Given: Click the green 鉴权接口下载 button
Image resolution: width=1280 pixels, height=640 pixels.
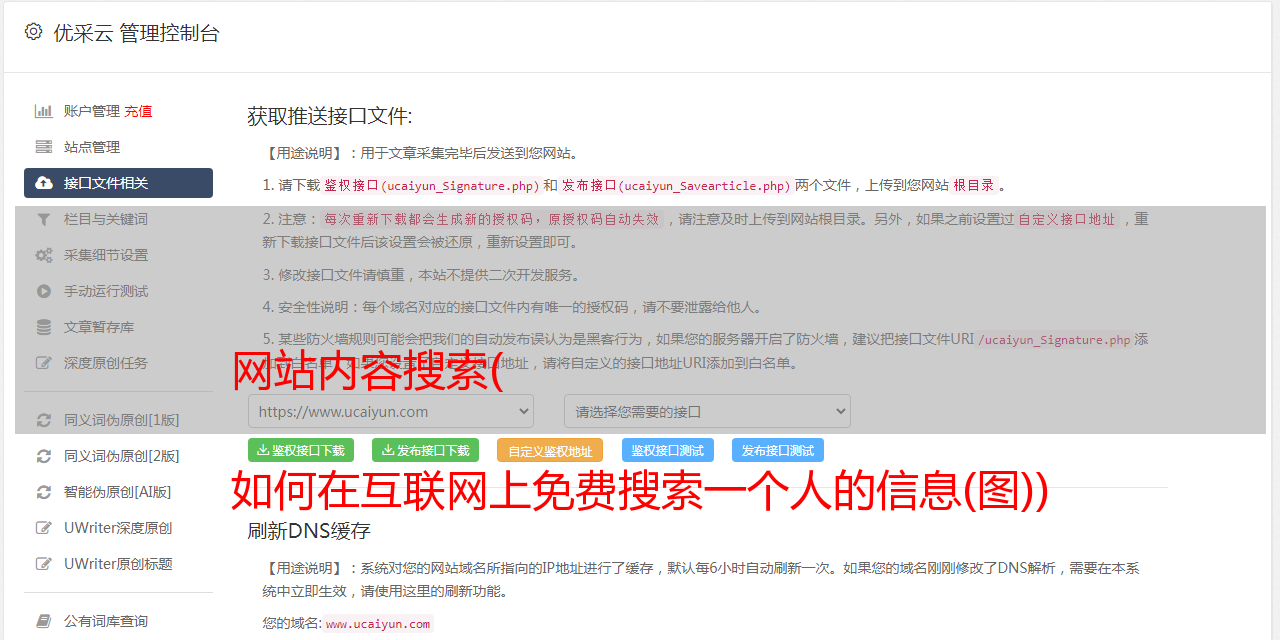Looking at the screenshot, I should [301, 450].
